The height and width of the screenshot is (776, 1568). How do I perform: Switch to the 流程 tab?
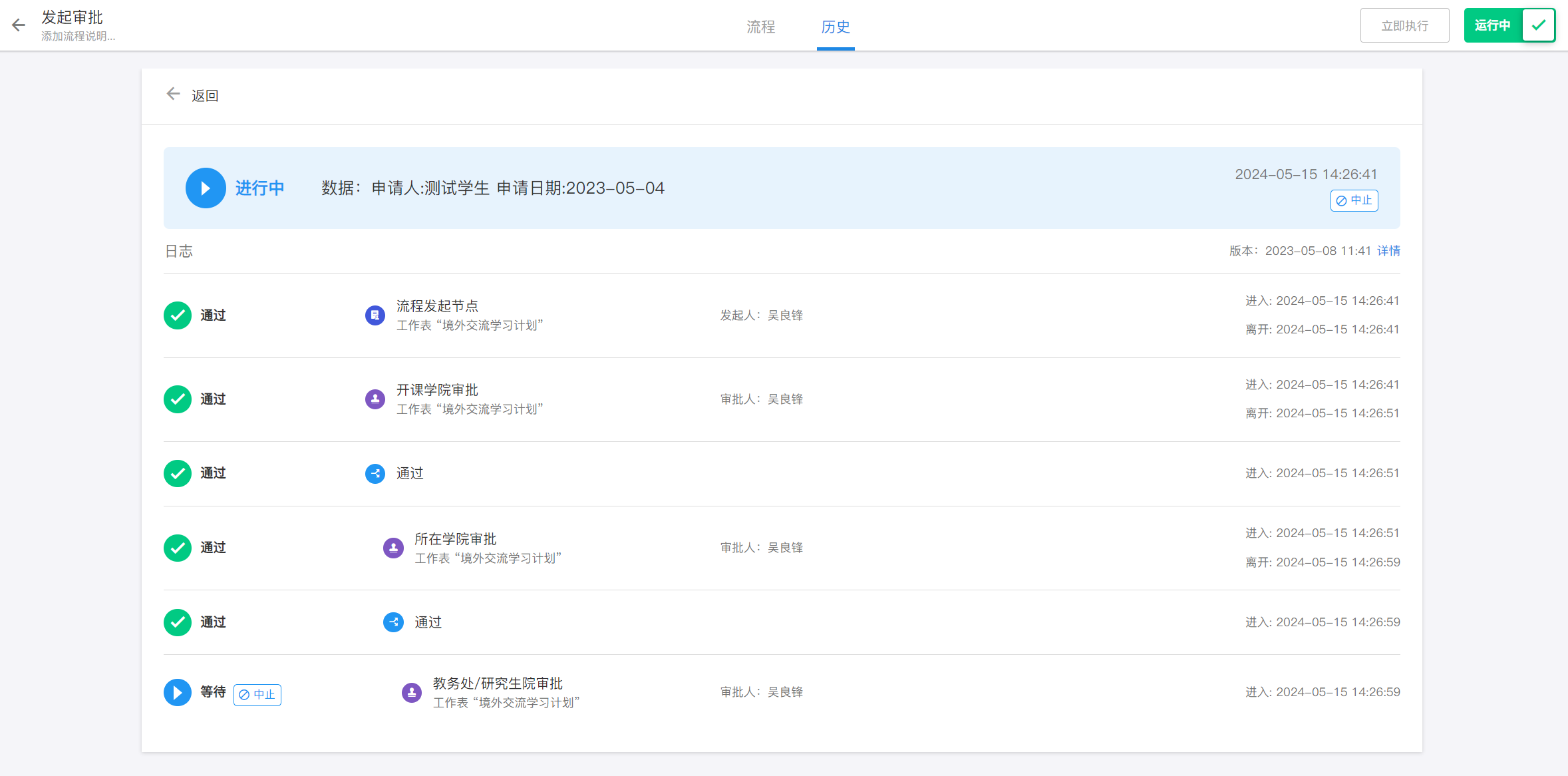[x=760, y=27]
